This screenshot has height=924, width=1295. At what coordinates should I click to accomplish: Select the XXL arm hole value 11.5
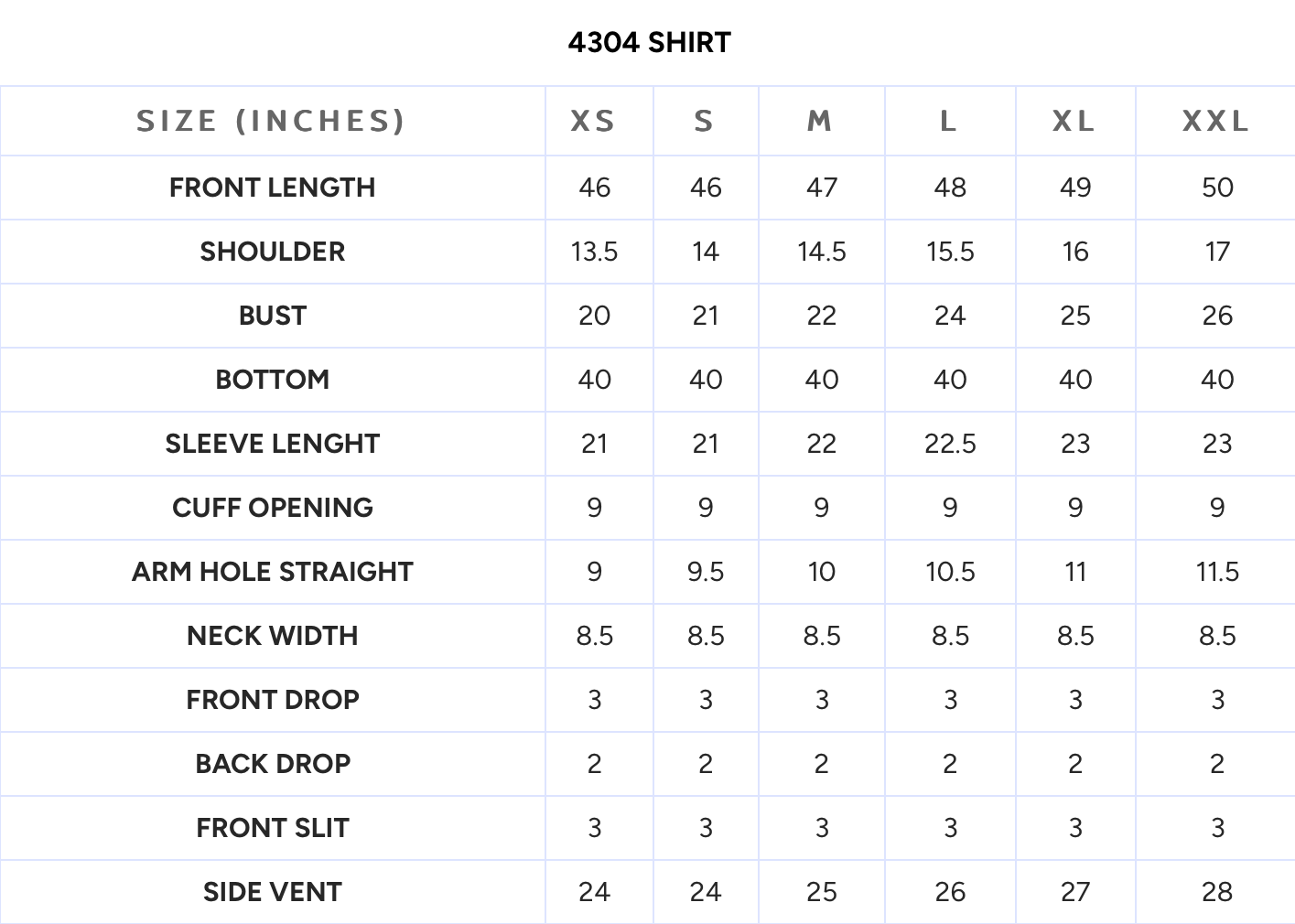point(1217,572)
